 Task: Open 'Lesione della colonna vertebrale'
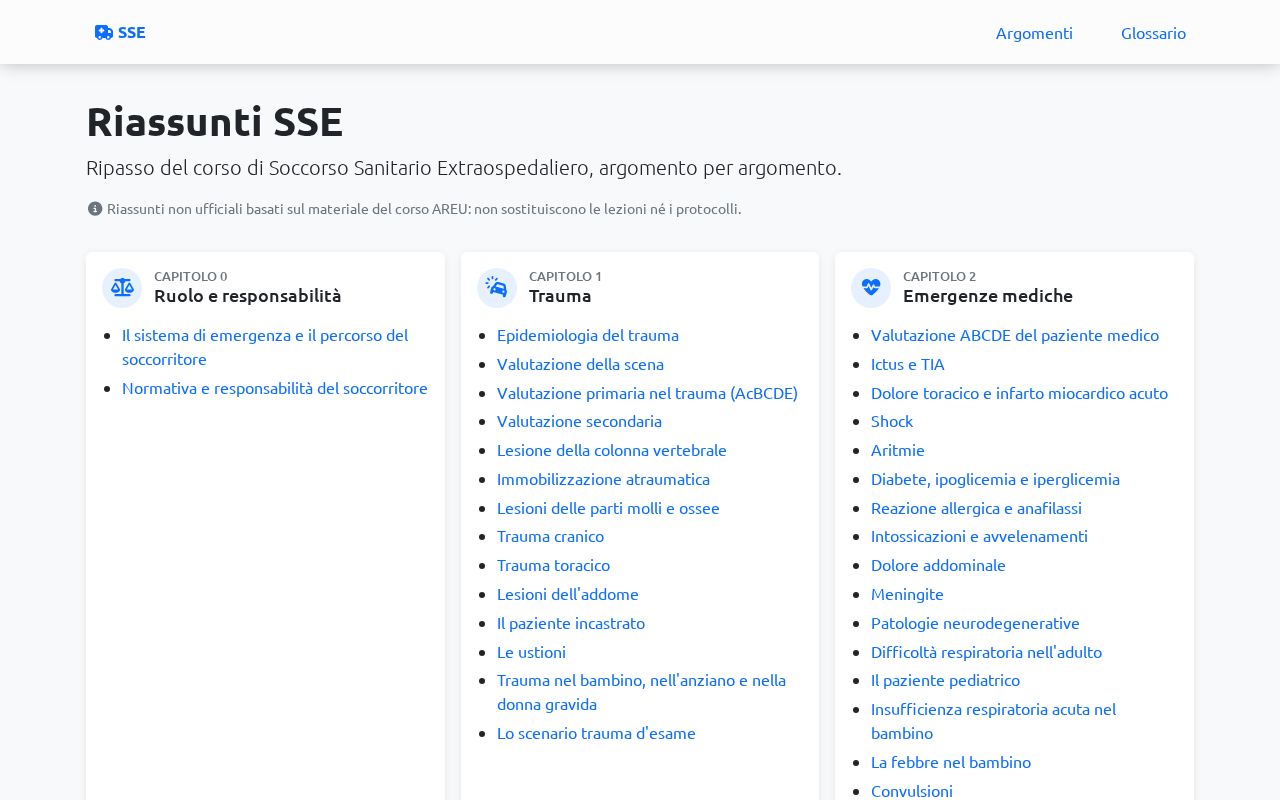tap(612, 450)
